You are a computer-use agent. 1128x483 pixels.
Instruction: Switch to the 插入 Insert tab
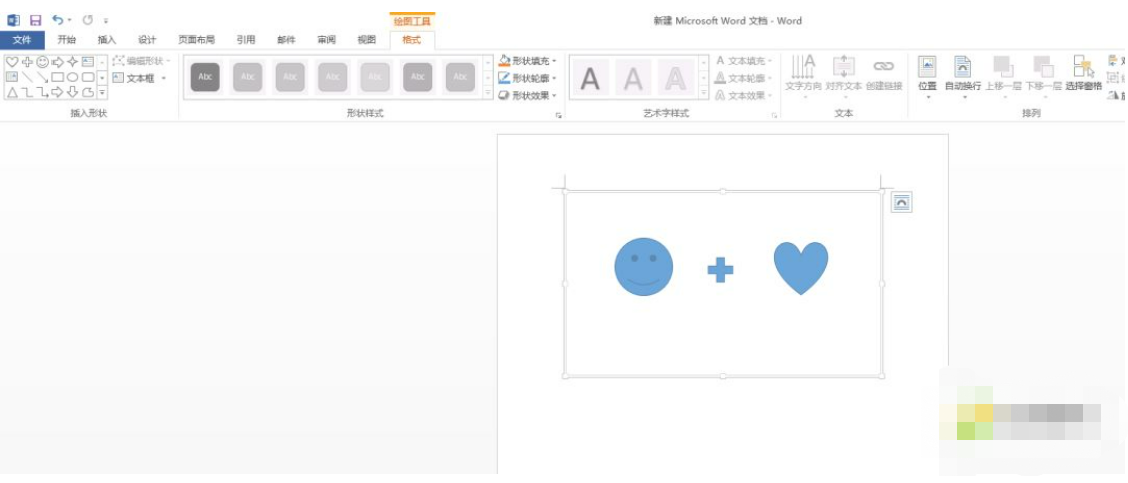[106, 40]
